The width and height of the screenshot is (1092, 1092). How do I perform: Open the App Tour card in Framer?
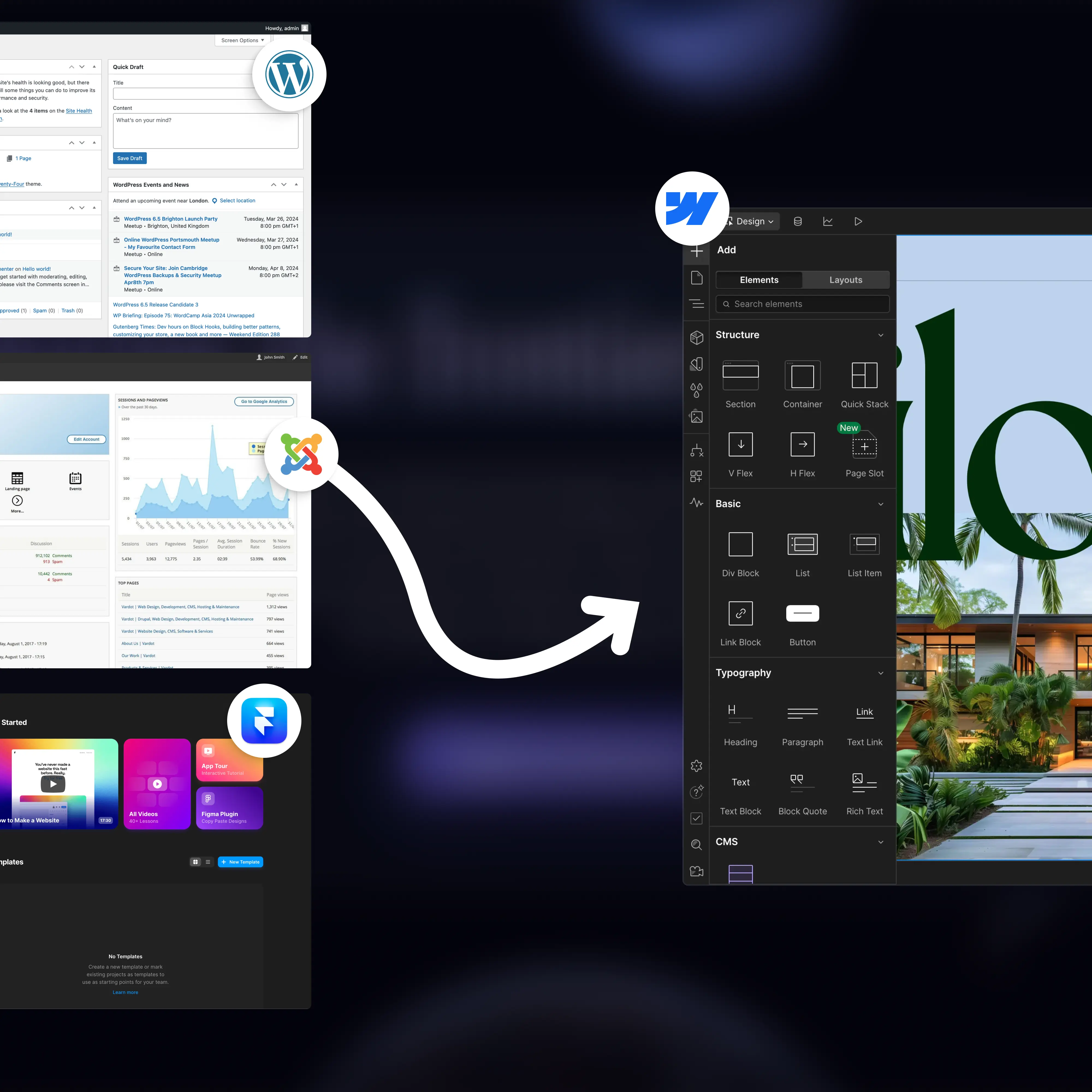(229, 760)
